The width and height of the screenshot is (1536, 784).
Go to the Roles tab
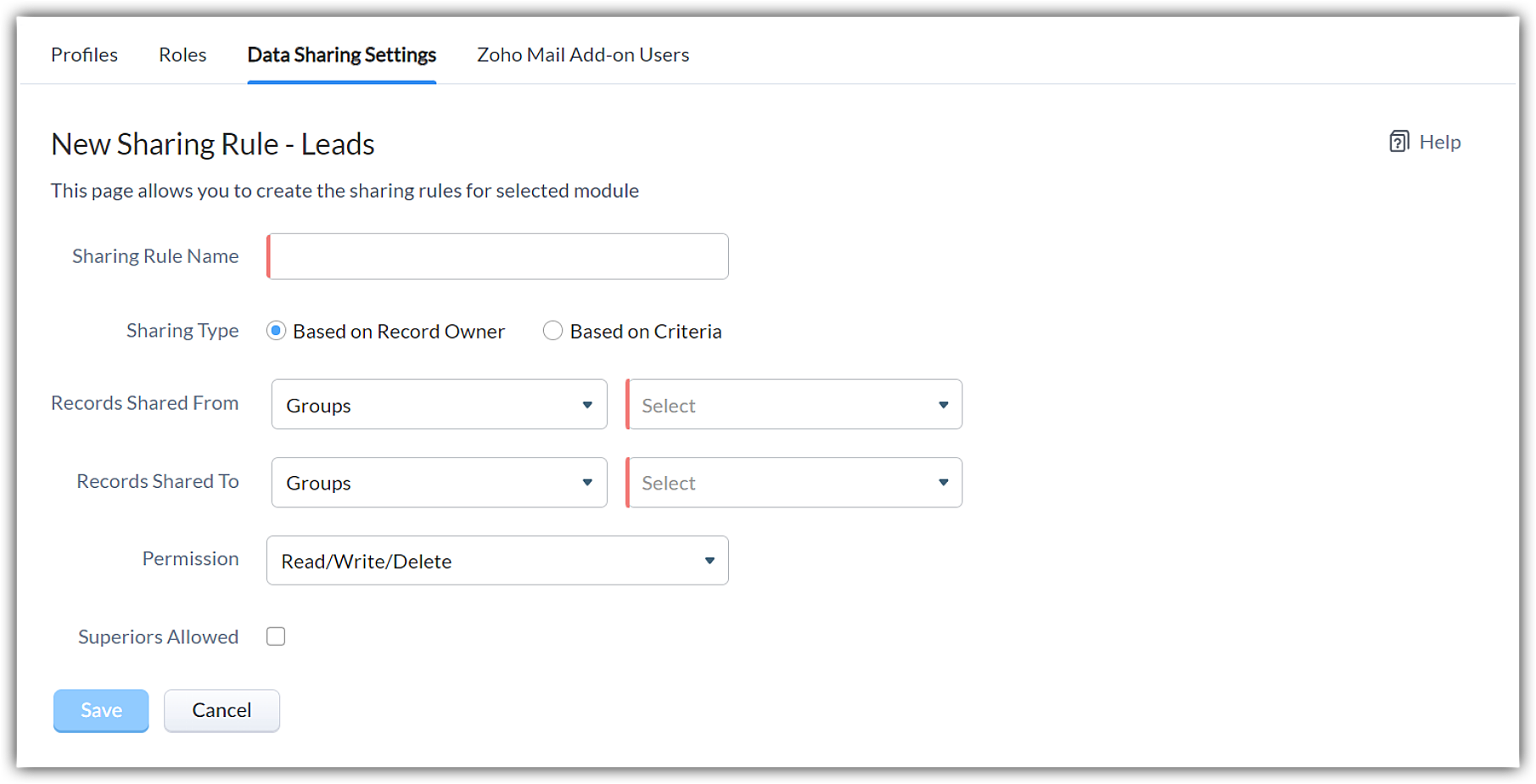(x=182, y=55)
